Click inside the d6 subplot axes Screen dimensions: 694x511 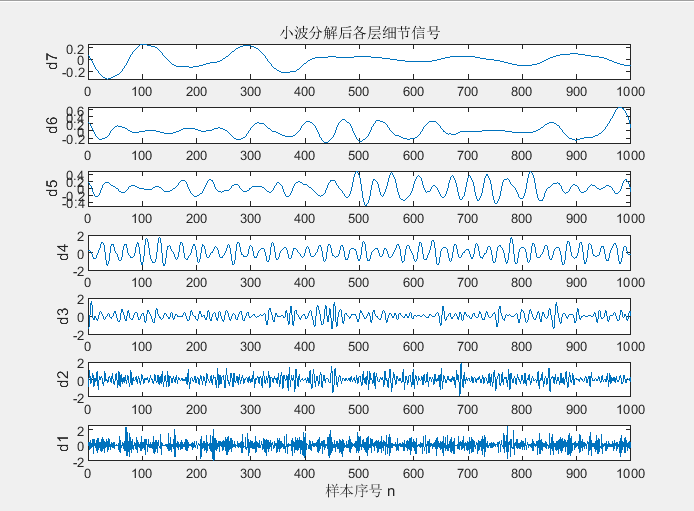[x=359, y=125]
